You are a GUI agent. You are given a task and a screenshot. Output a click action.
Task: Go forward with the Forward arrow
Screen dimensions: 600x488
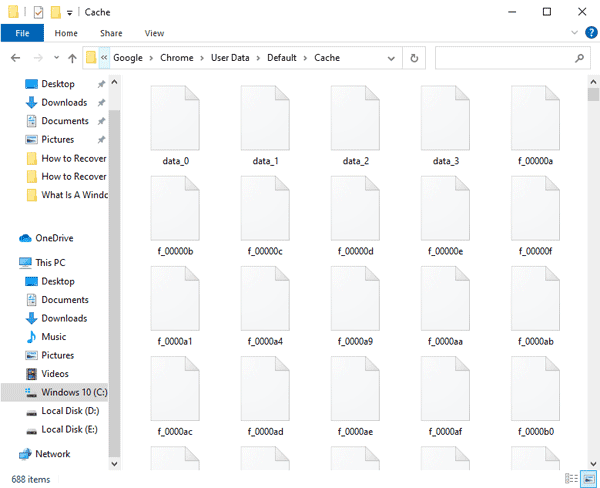[38, 58]
